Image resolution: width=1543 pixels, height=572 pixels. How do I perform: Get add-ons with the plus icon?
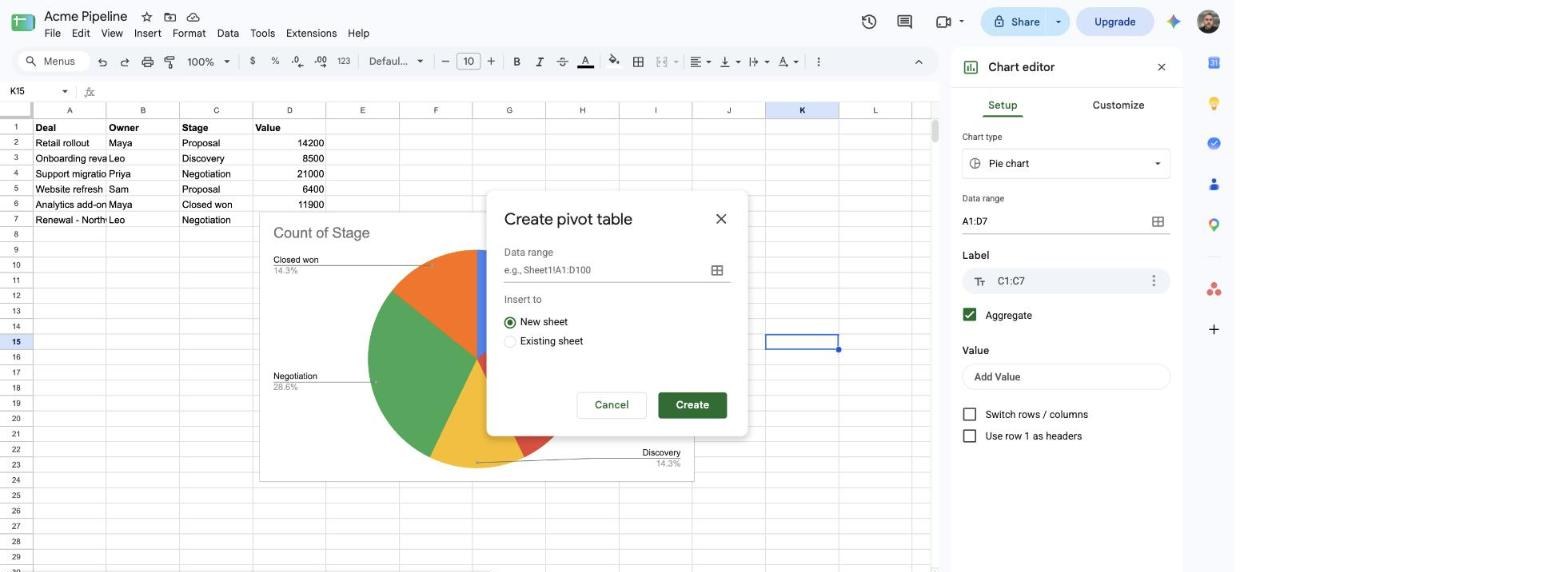(x=1213, y=329)
